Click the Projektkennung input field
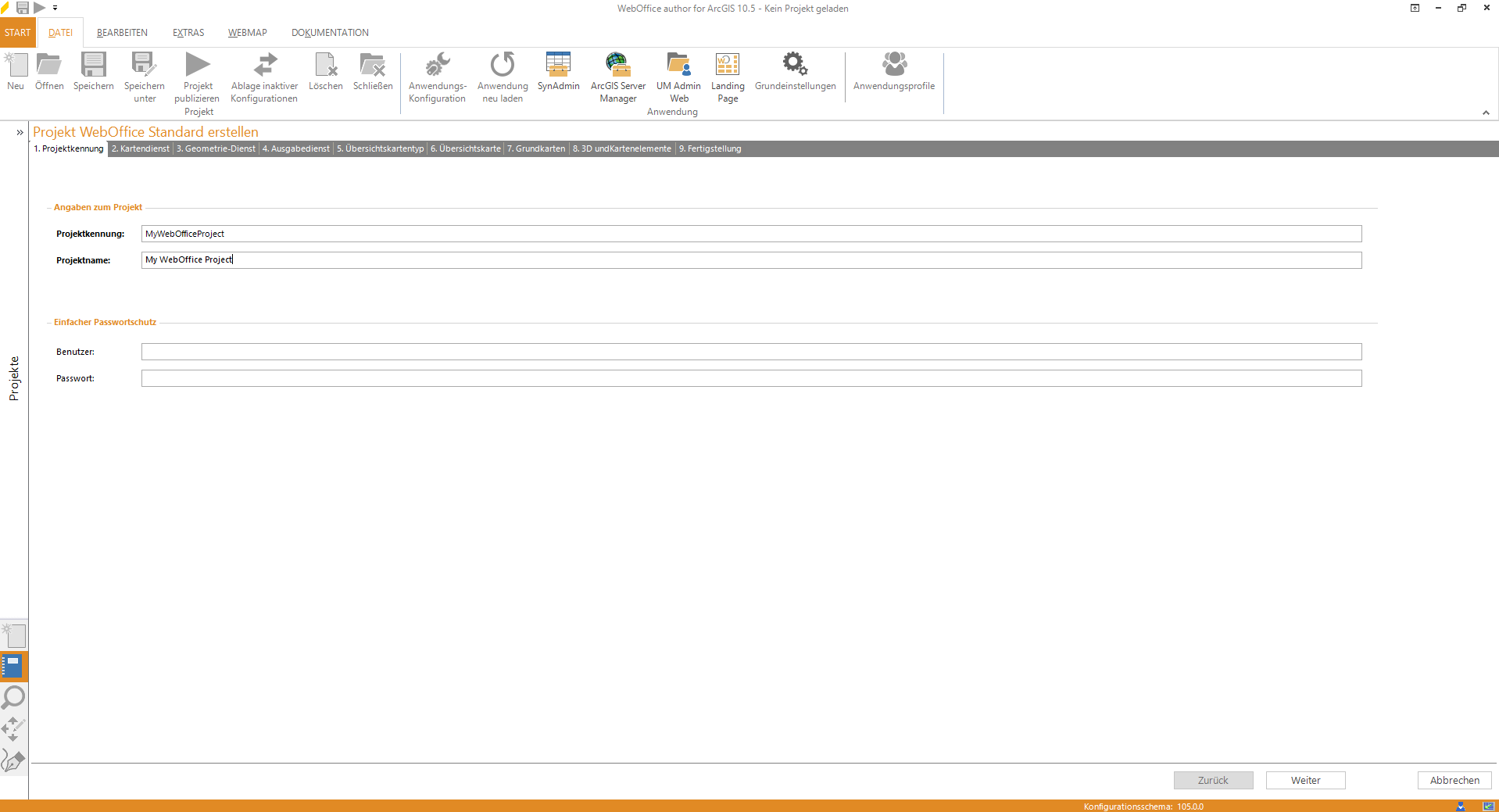The height and width of the screenshot is (812, 1499). [751, 234]
